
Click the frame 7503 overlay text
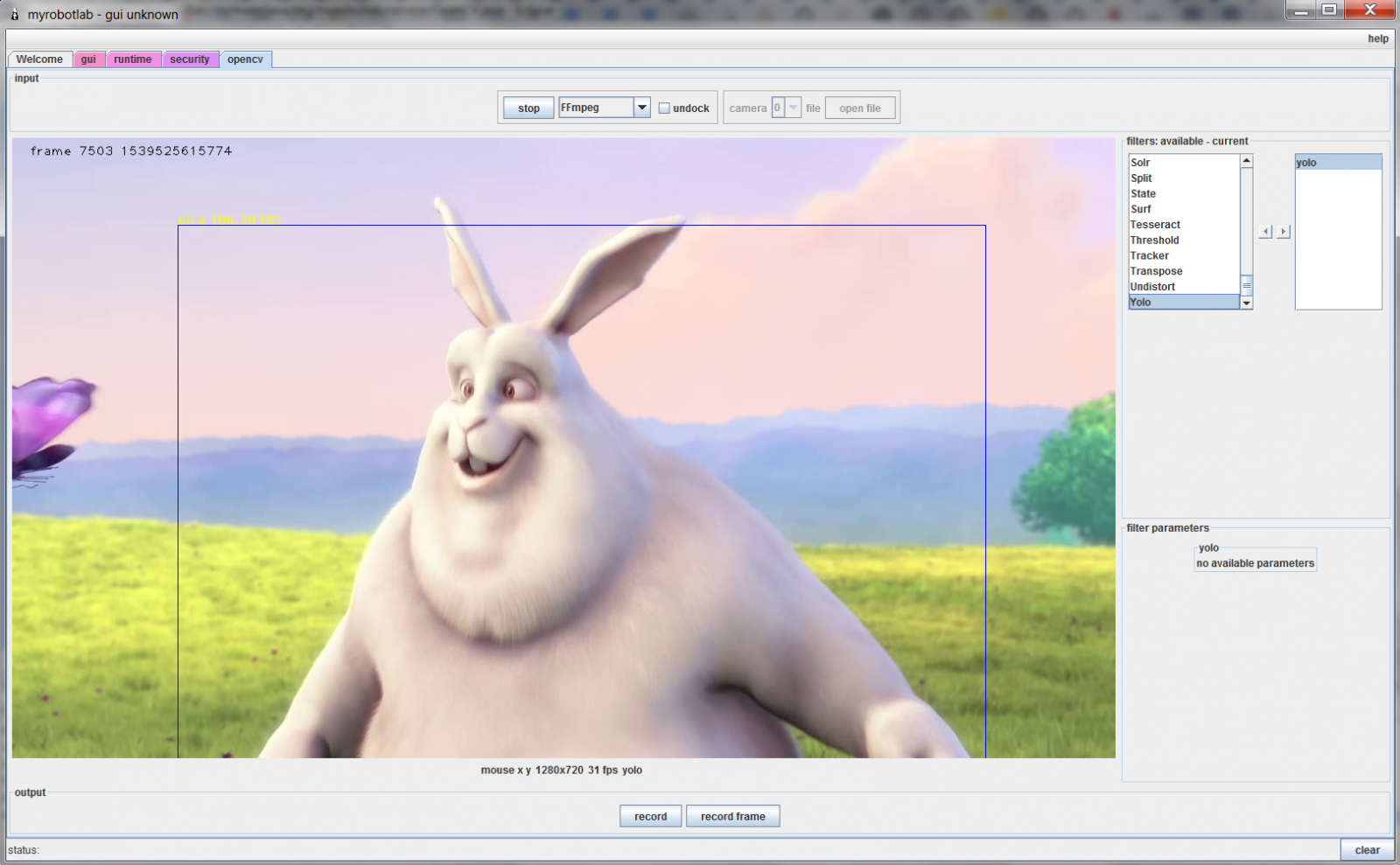tap(131, 151)
